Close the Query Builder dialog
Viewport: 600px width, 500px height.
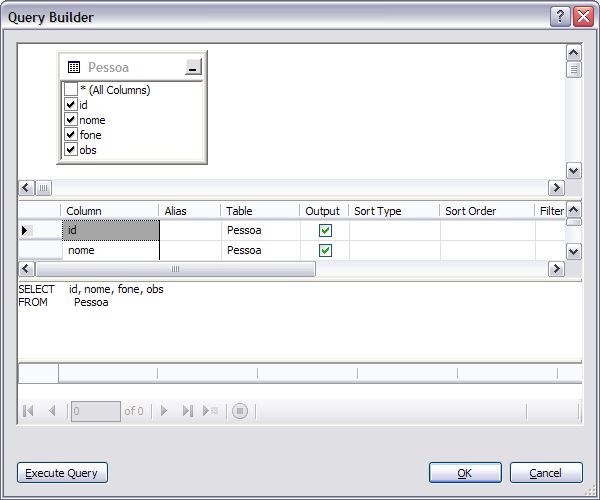583,17
